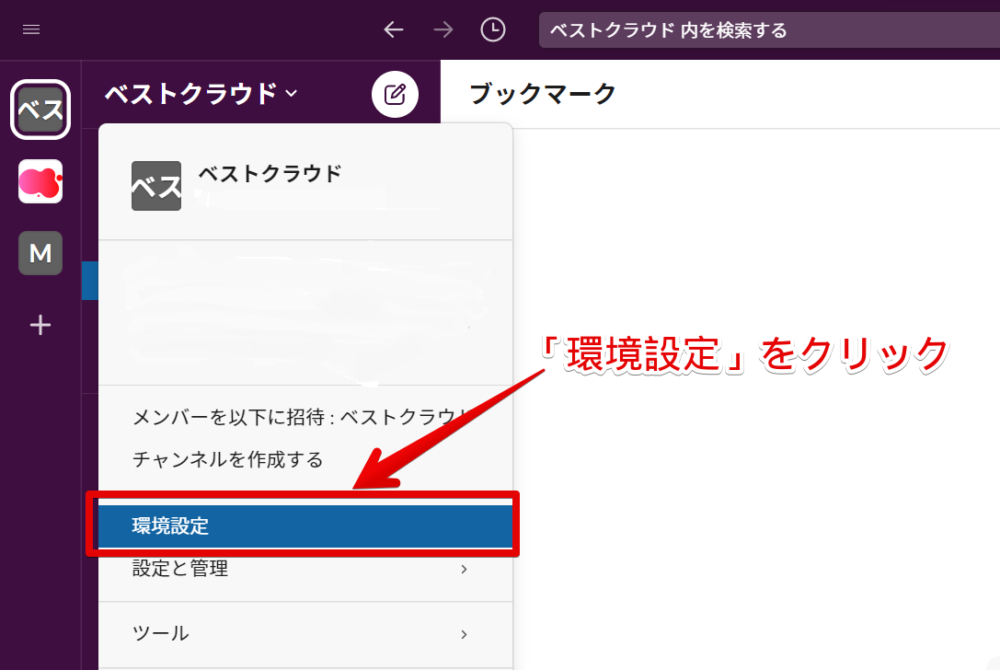Open the new message compose pencil icon
The width and height of the screenshot is (1000, 670).
395,93
